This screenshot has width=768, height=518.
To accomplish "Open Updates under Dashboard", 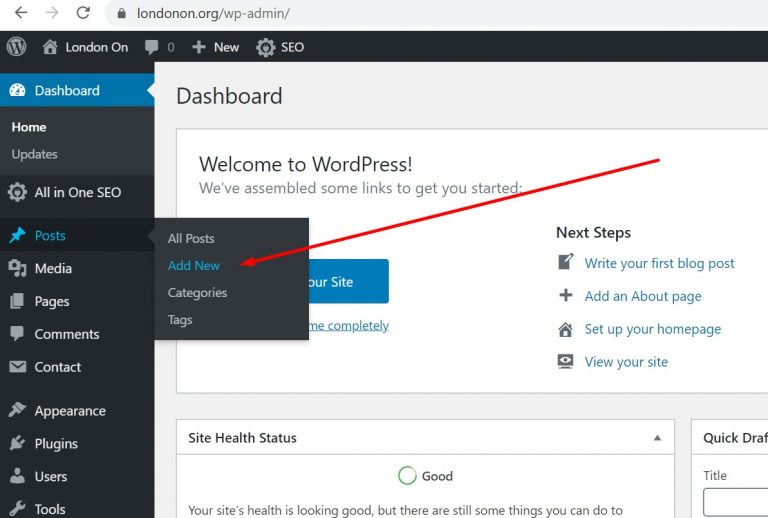I will (x=34, y=154).
